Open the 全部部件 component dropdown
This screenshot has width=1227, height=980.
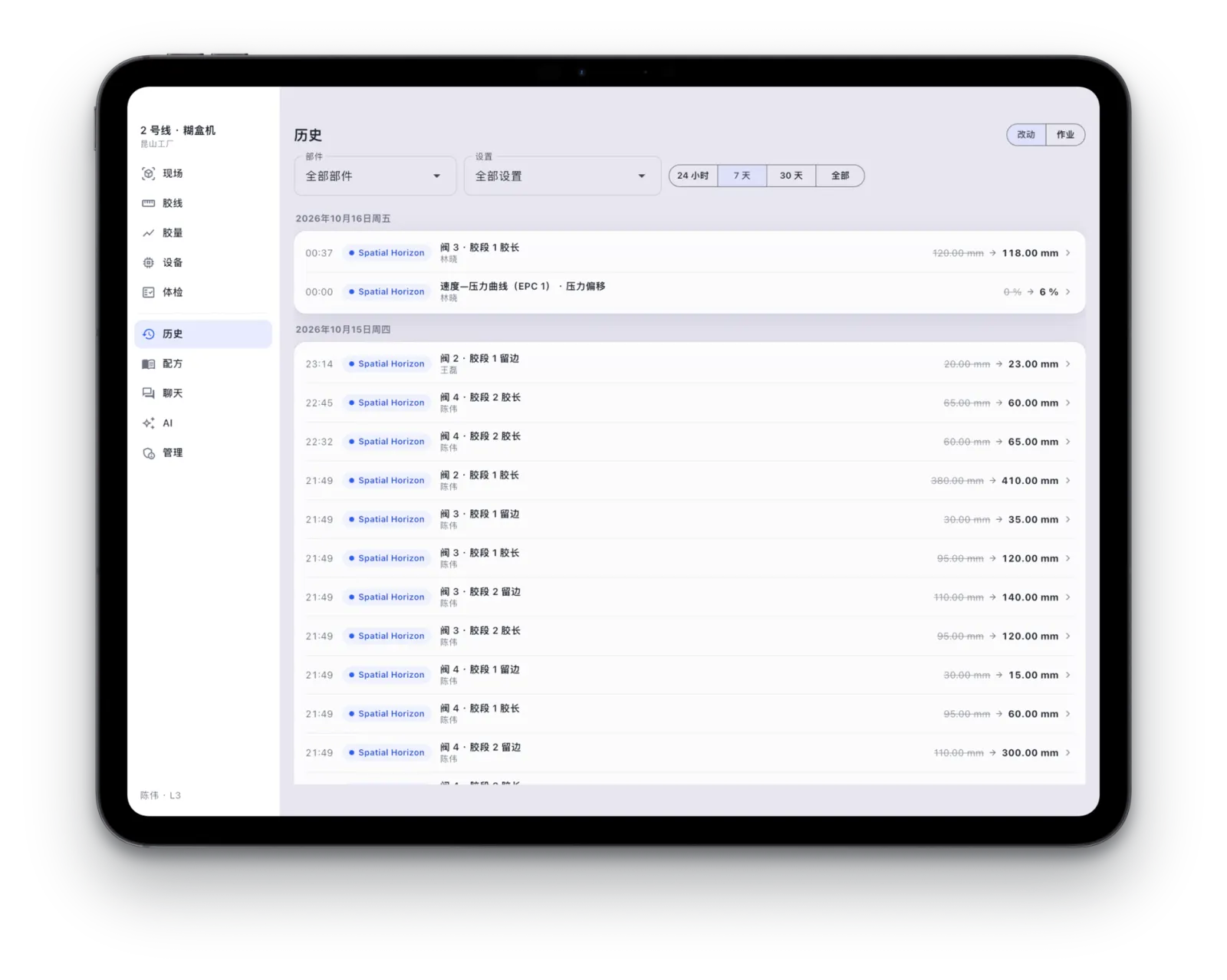[x=375, y=176]
